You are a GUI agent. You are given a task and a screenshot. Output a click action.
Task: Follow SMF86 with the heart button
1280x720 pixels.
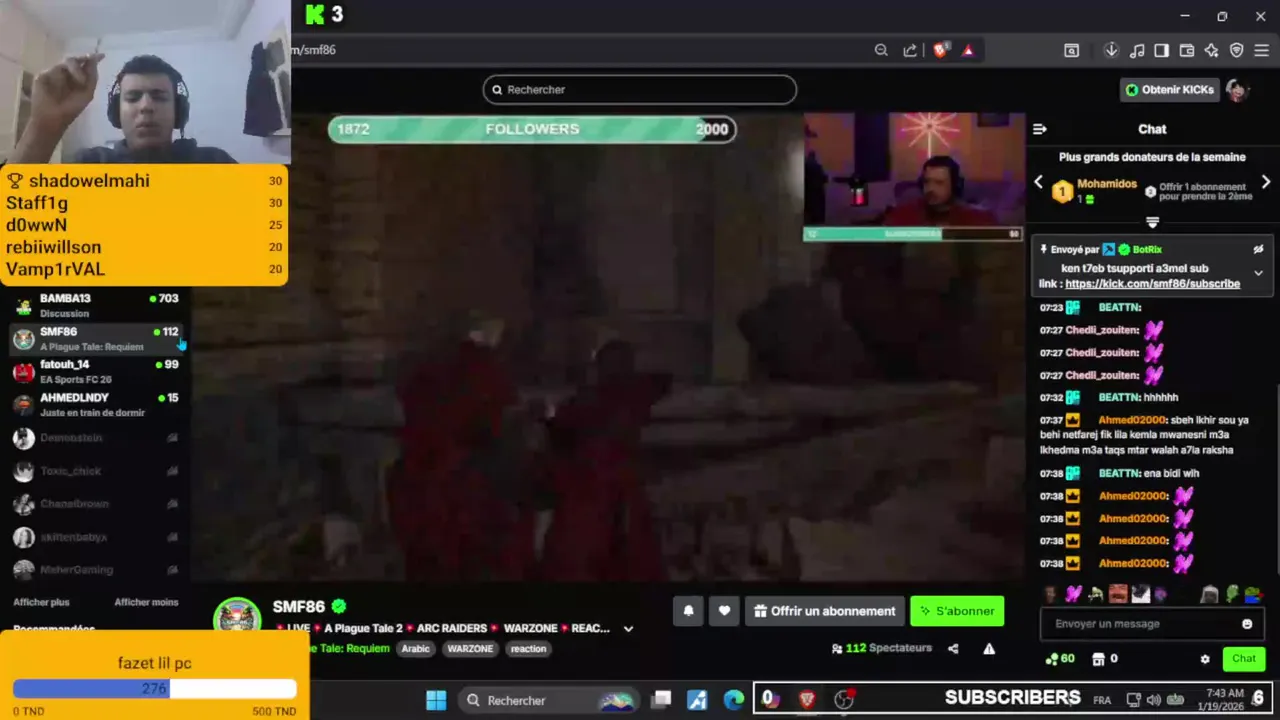(724, 611)
